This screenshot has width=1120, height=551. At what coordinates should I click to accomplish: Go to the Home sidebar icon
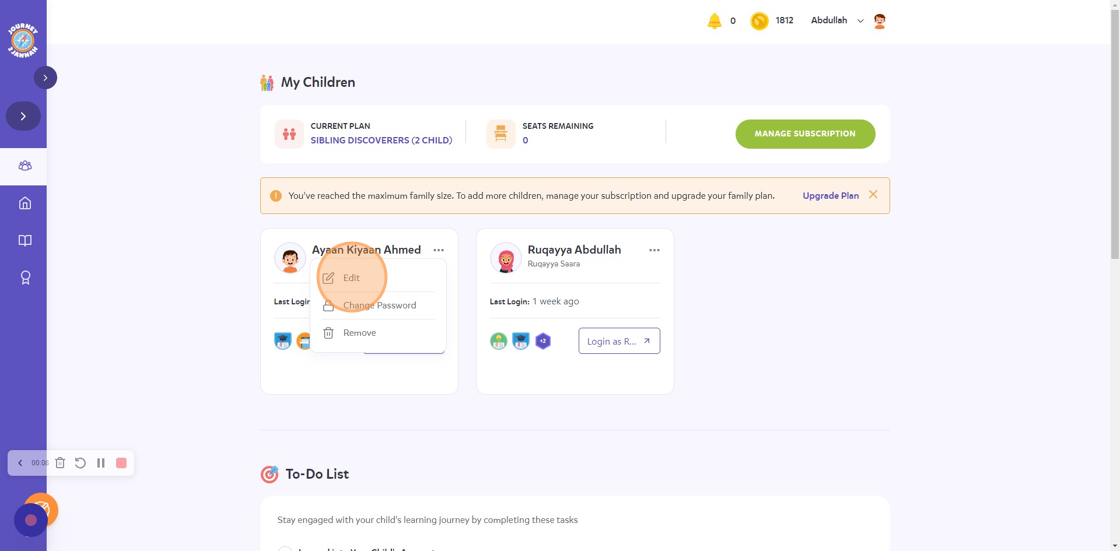coord(25,203)
